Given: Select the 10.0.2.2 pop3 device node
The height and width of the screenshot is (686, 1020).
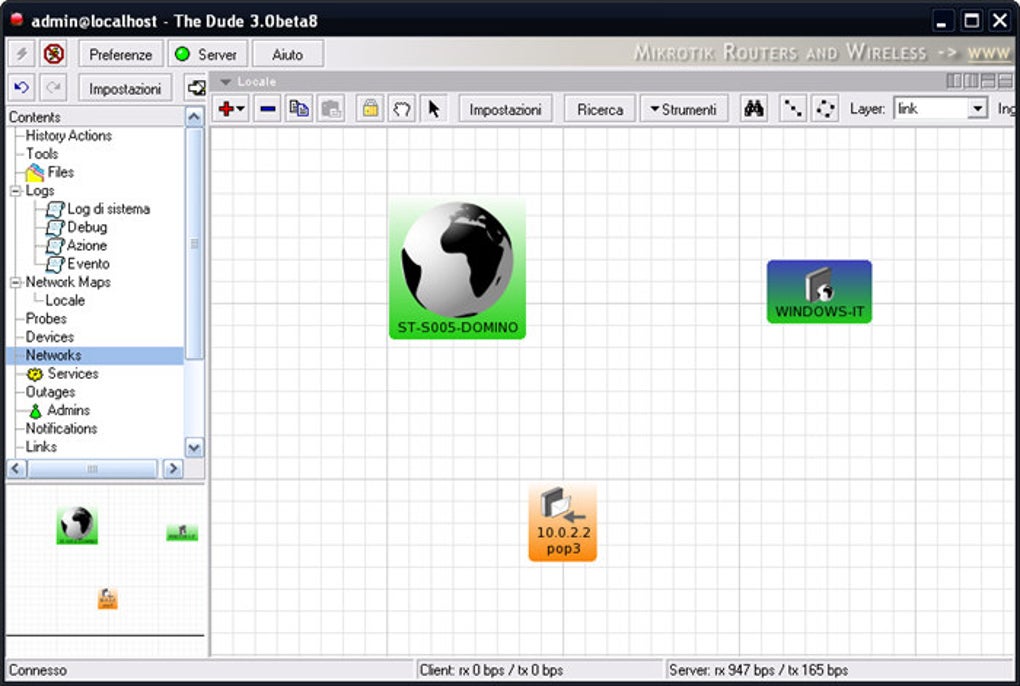Looking at the screenshot, I should click(563, 522).
